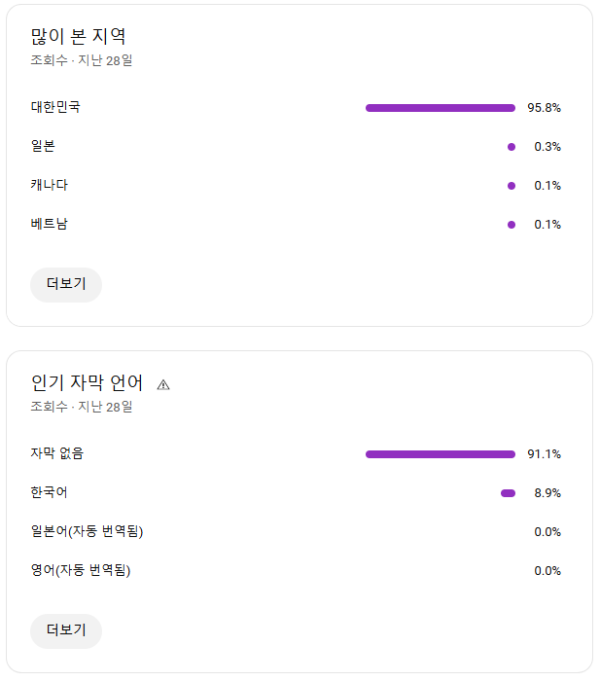The image size is (600, 682).
Task: Click the 많이 본 지역 card title
Action: tap(79, 36)
